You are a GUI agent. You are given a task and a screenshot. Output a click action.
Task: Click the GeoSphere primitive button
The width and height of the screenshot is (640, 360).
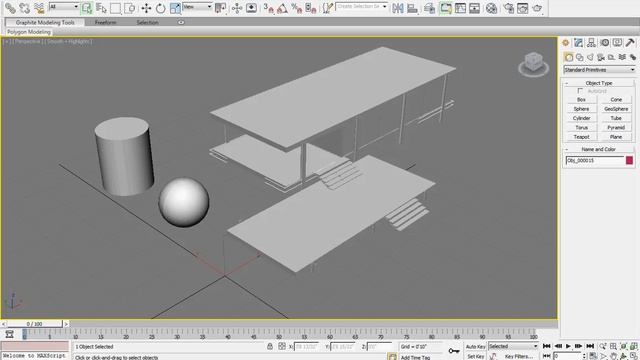pos(616,109)
